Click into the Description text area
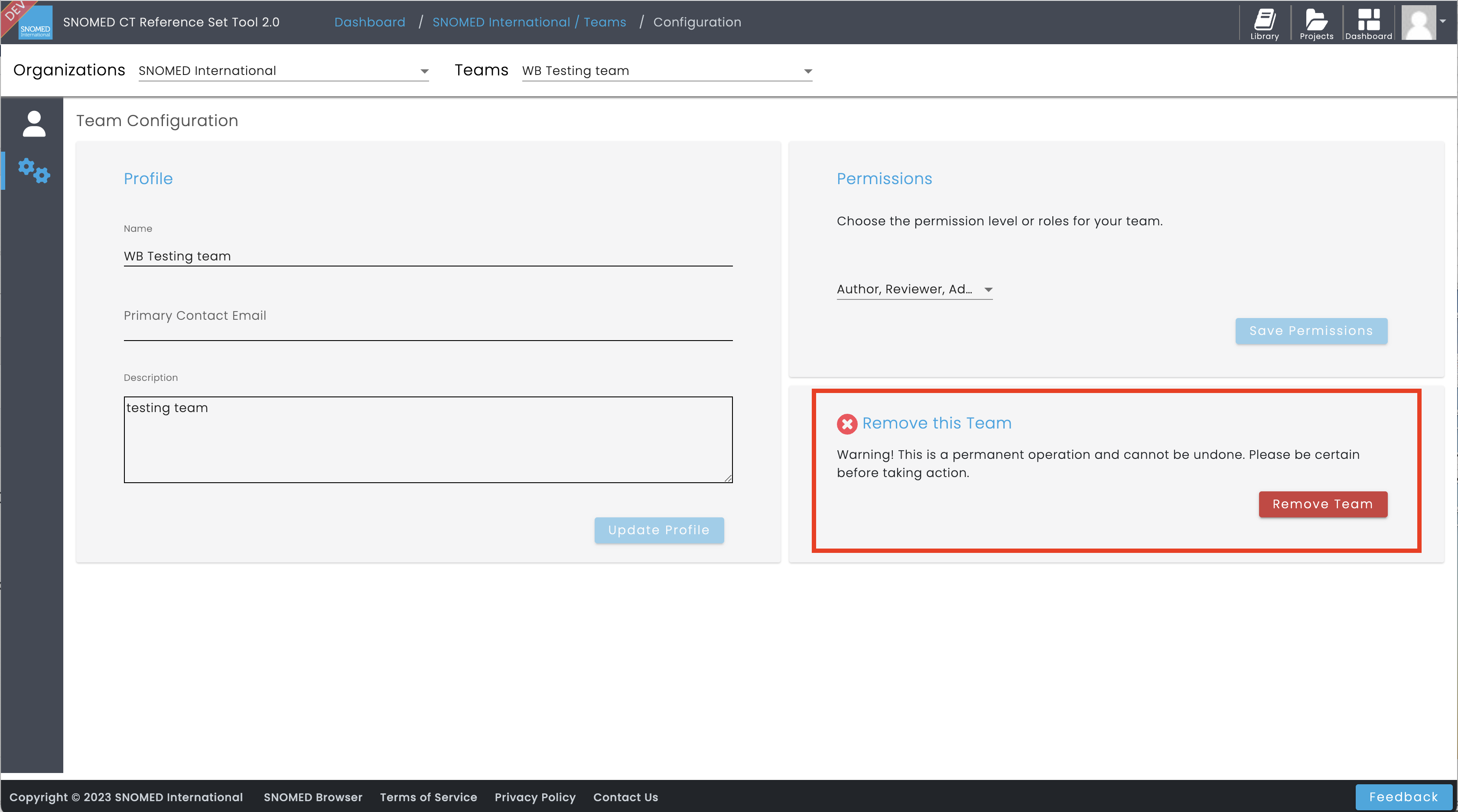 (x=428, y=440)
